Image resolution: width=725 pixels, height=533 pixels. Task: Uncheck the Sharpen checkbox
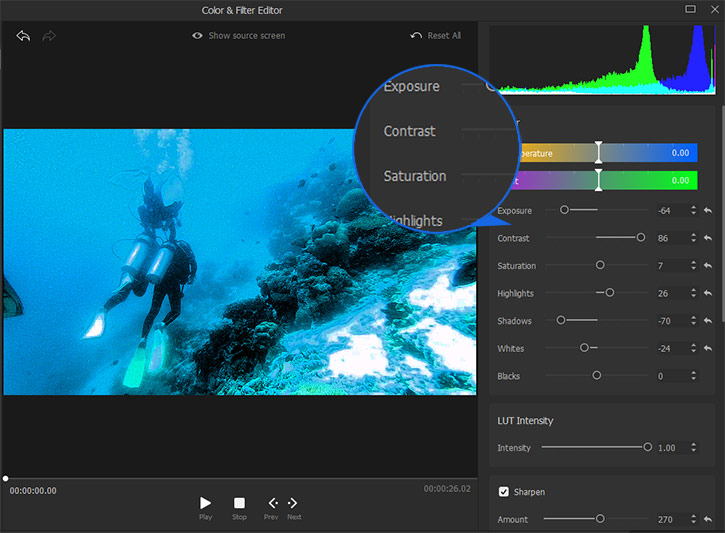coord(504,492)
